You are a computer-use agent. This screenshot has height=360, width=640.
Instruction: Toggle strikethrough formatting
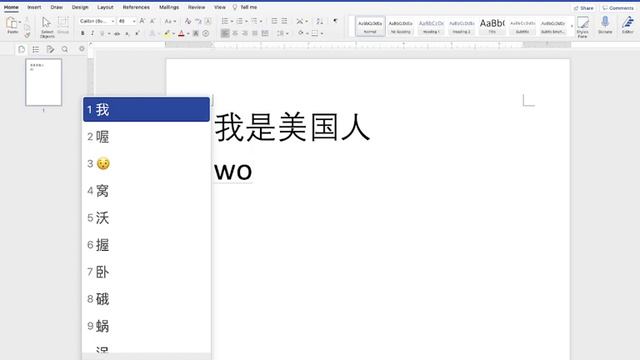(117, 33)
